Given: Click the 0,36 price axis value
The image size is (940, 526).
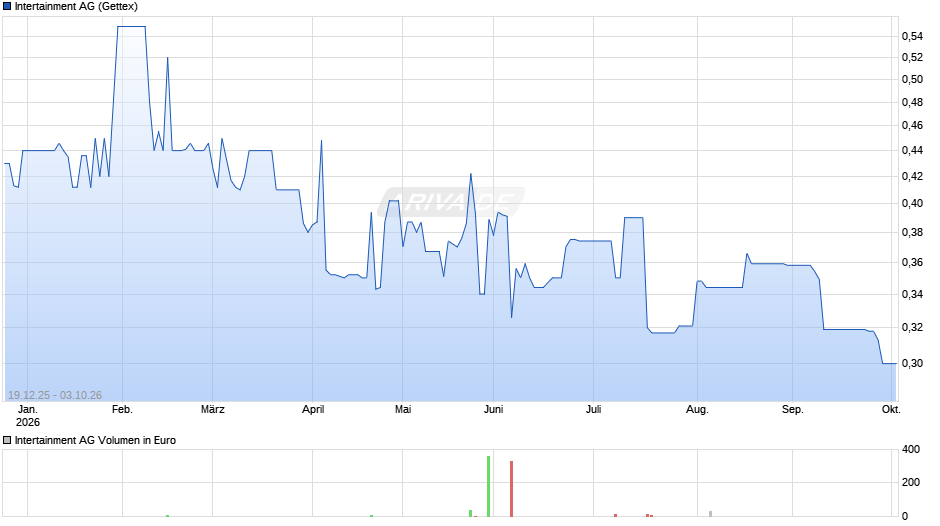Looking at the screenshot, I should click(912, 262).
